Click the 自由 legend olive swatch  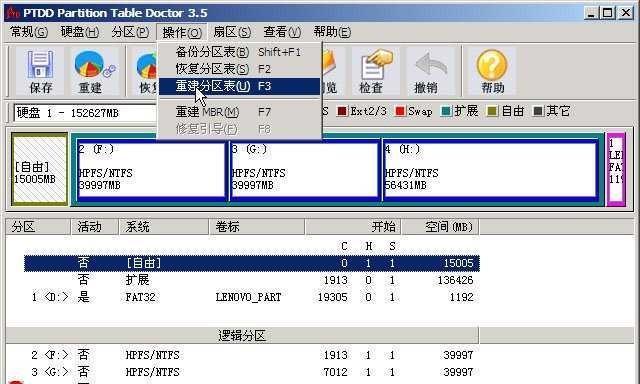click(x=493, y=111)
